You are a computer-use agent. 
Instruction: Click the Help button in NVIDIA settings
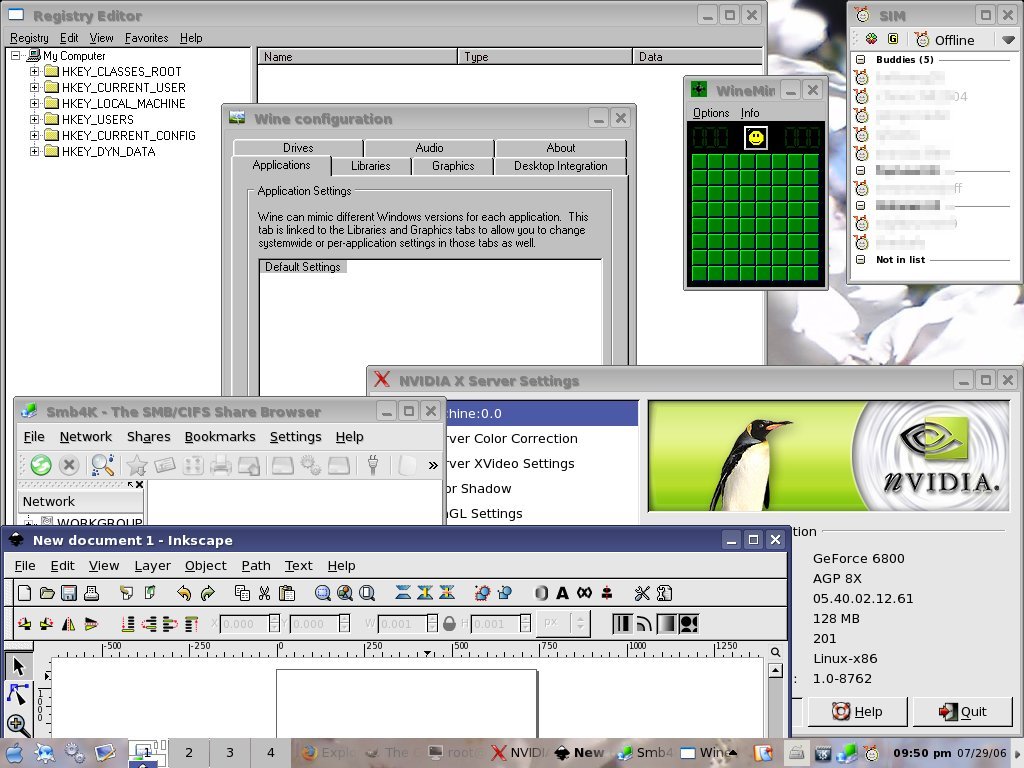click(857, 711)
